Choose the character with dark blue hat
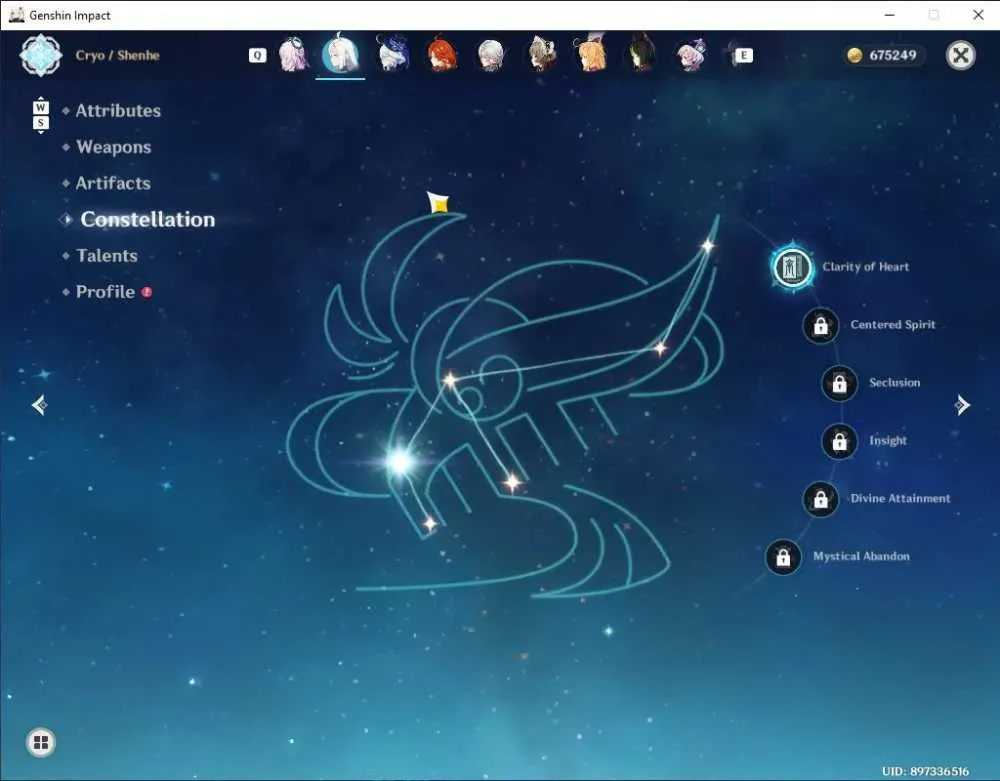 coord(392,54)
